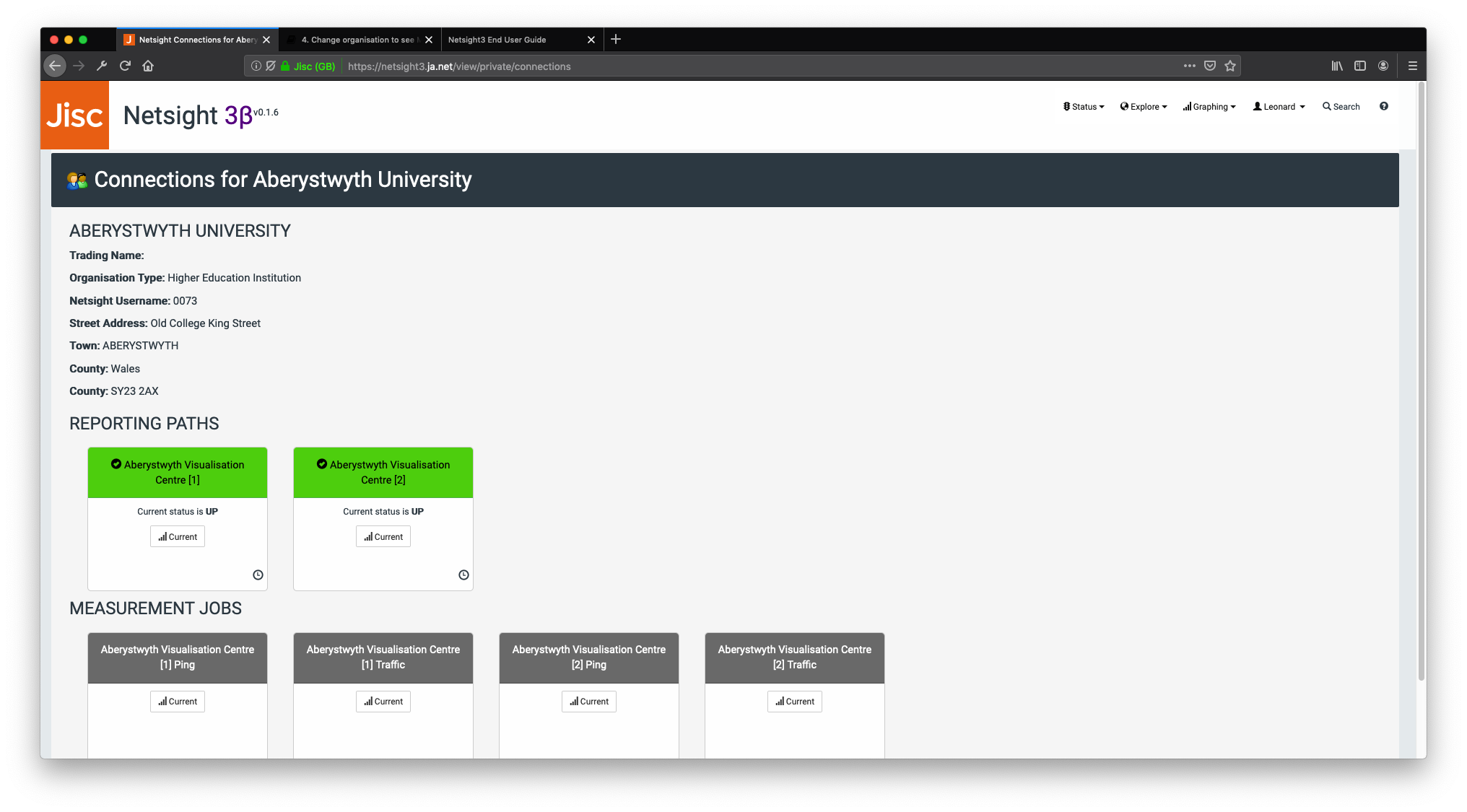The image size is (1467, 812).
Task: Click 'Higher Education Institution' organisation type
Action: pyautogui.click(x=235, y=278)
